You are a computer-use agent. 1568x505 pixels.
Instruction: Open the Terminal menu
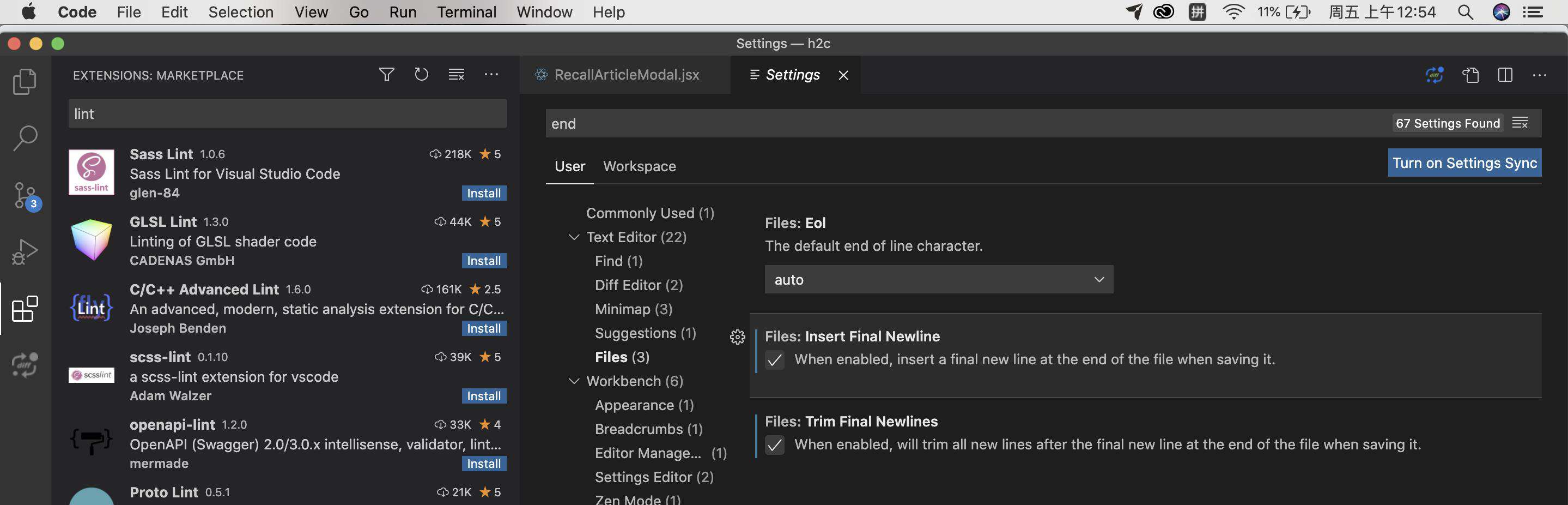pyautogui.click(x=466, y=12)
